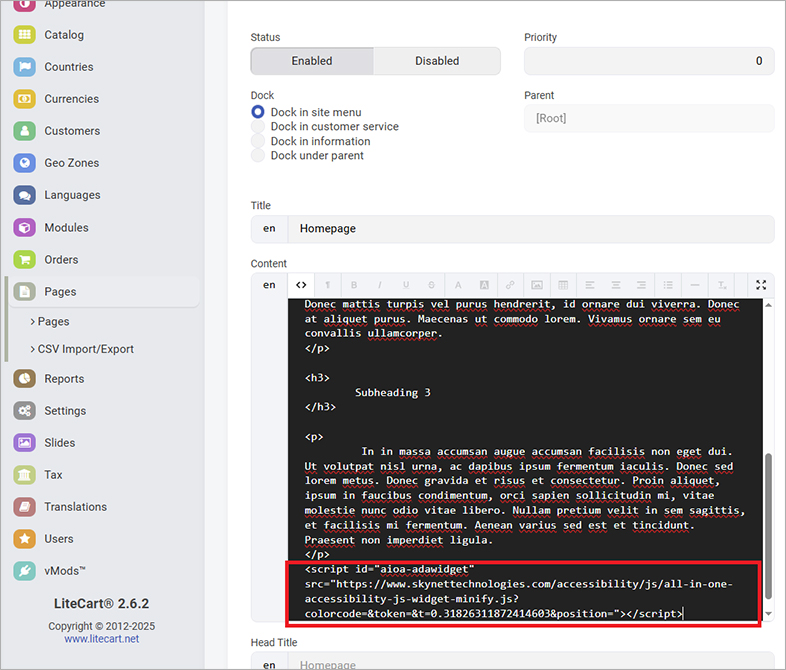Click the Users star icon
786x670 pixels.
pos(25,539)
